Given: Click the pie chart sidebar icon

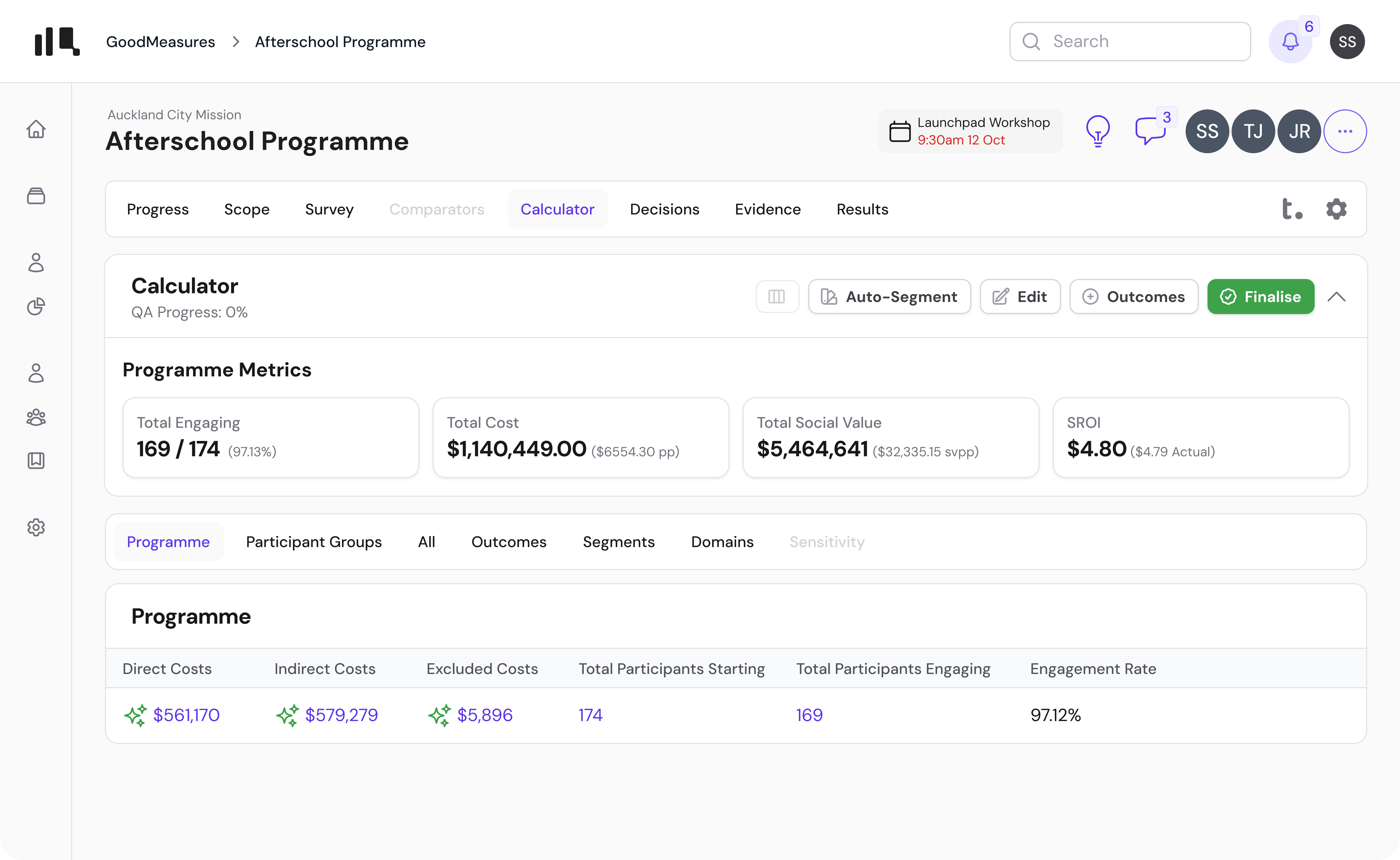Looking at the screenshot, I should 36,307.
